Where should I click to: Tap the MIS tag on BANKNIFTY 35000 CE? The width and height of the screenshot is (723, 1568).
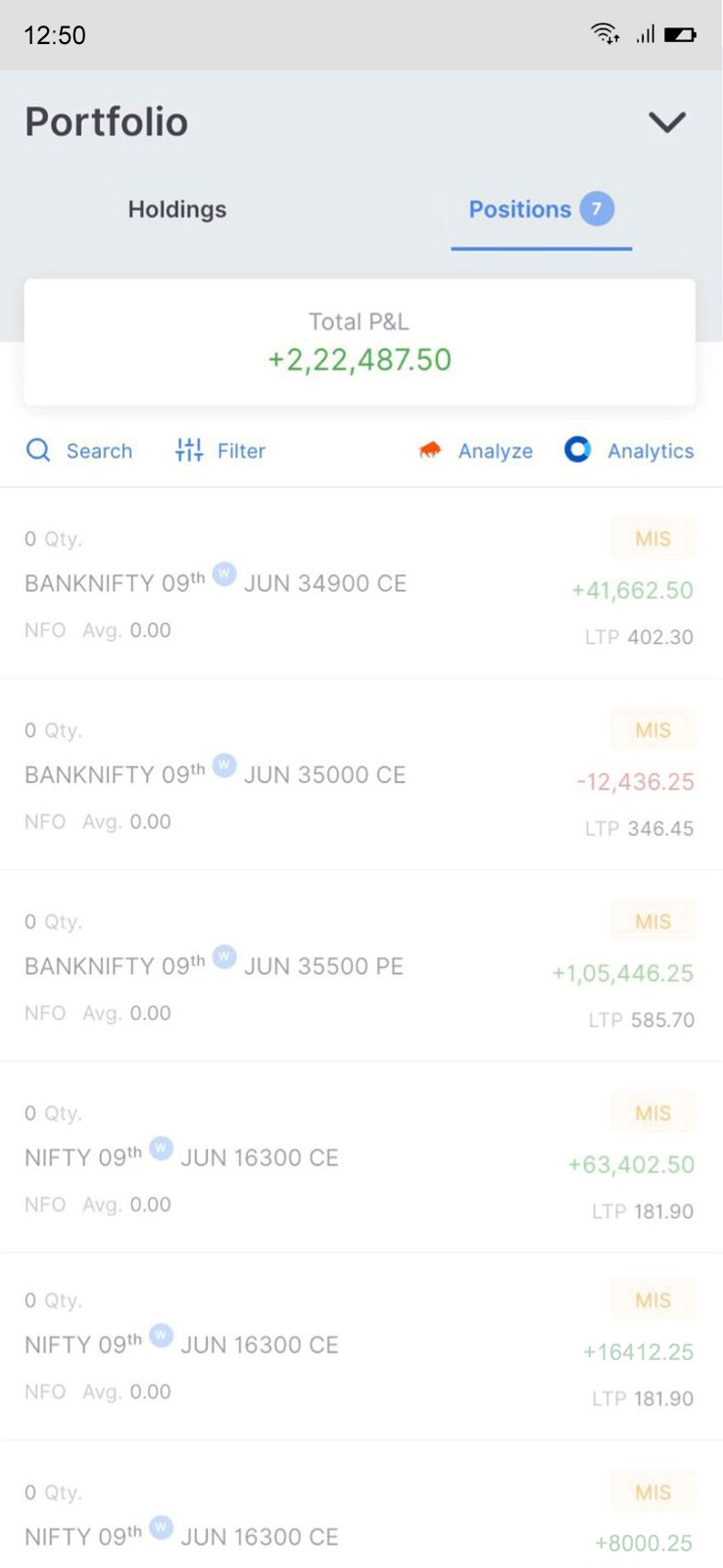pos(652,730)
